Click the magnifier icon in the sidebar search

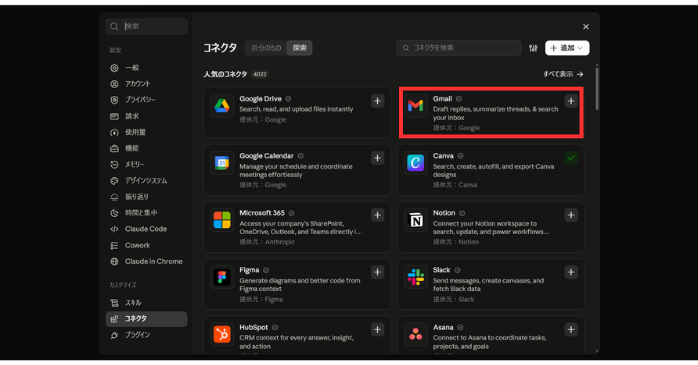click(x=114, y=27)
